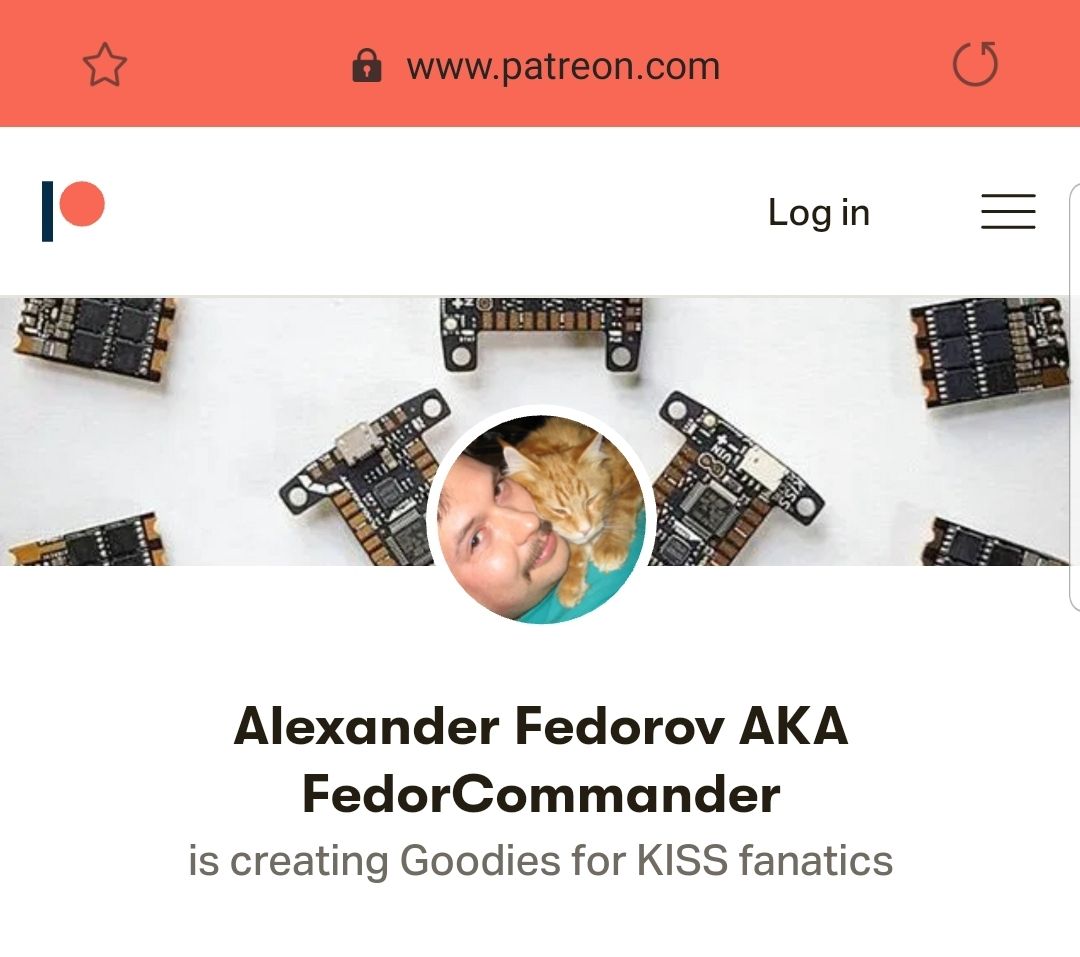
Task: Click the top-center flight controller board in banner
Action: pos(541,332)
